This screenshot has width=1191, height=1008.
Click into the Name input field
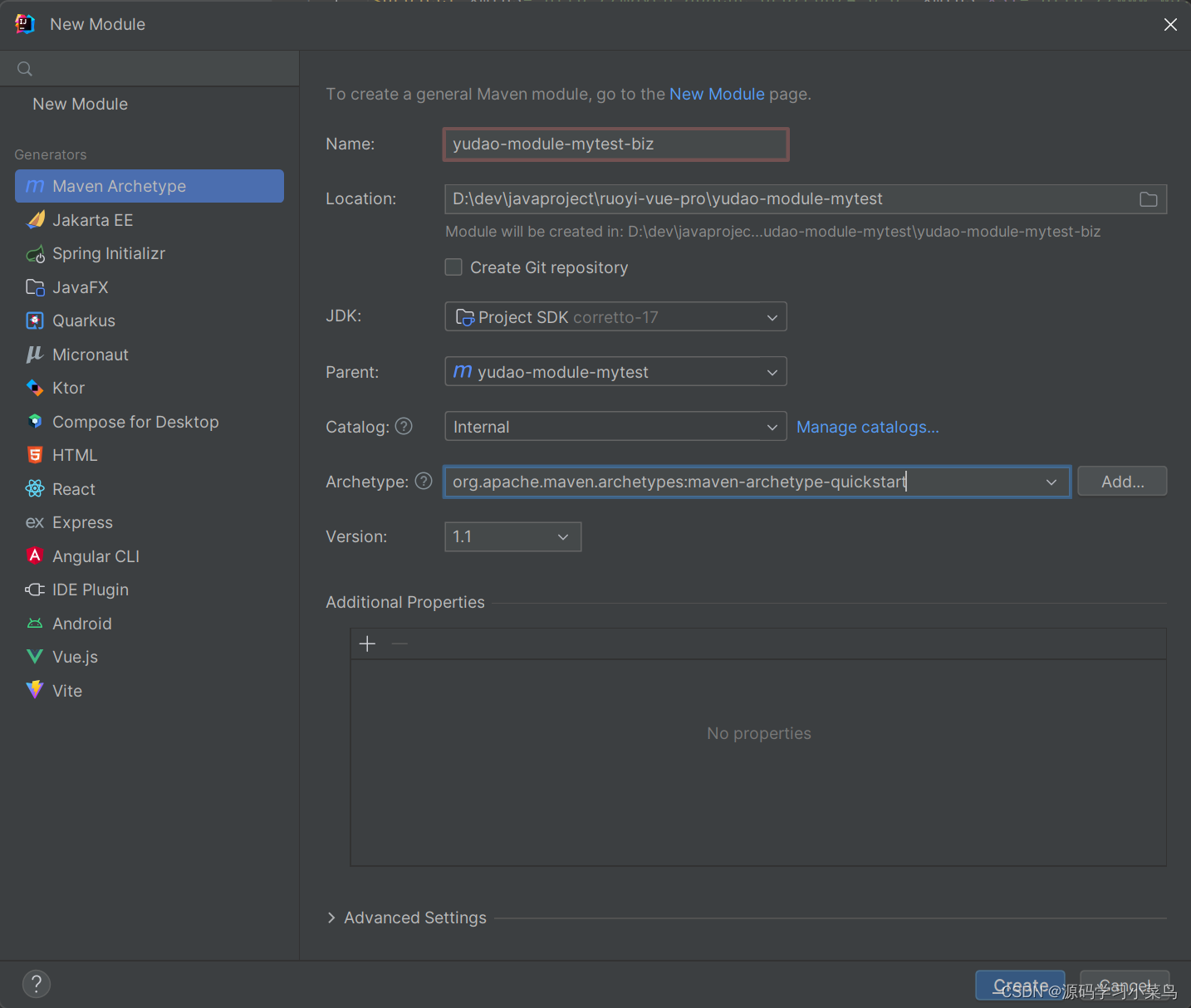pyautogui.click(x=615, y=144)
